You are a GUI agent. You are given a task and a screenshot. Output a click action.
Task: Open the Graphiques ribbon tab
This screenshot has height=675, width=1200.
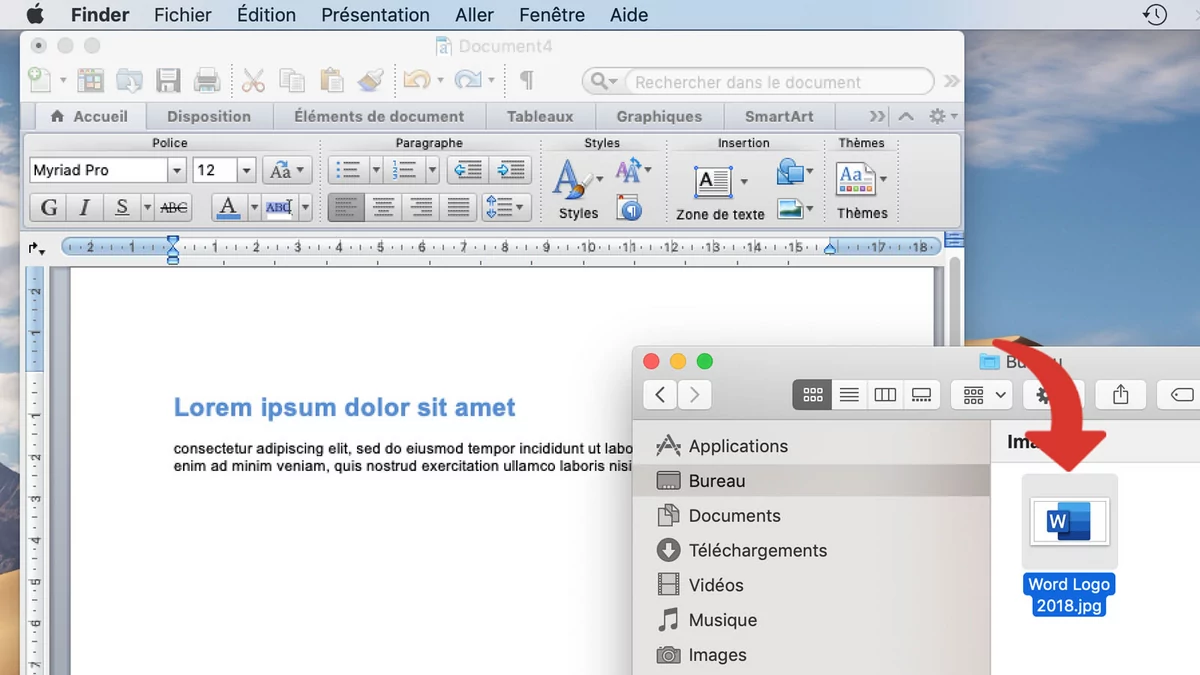[x=659, y=116]
